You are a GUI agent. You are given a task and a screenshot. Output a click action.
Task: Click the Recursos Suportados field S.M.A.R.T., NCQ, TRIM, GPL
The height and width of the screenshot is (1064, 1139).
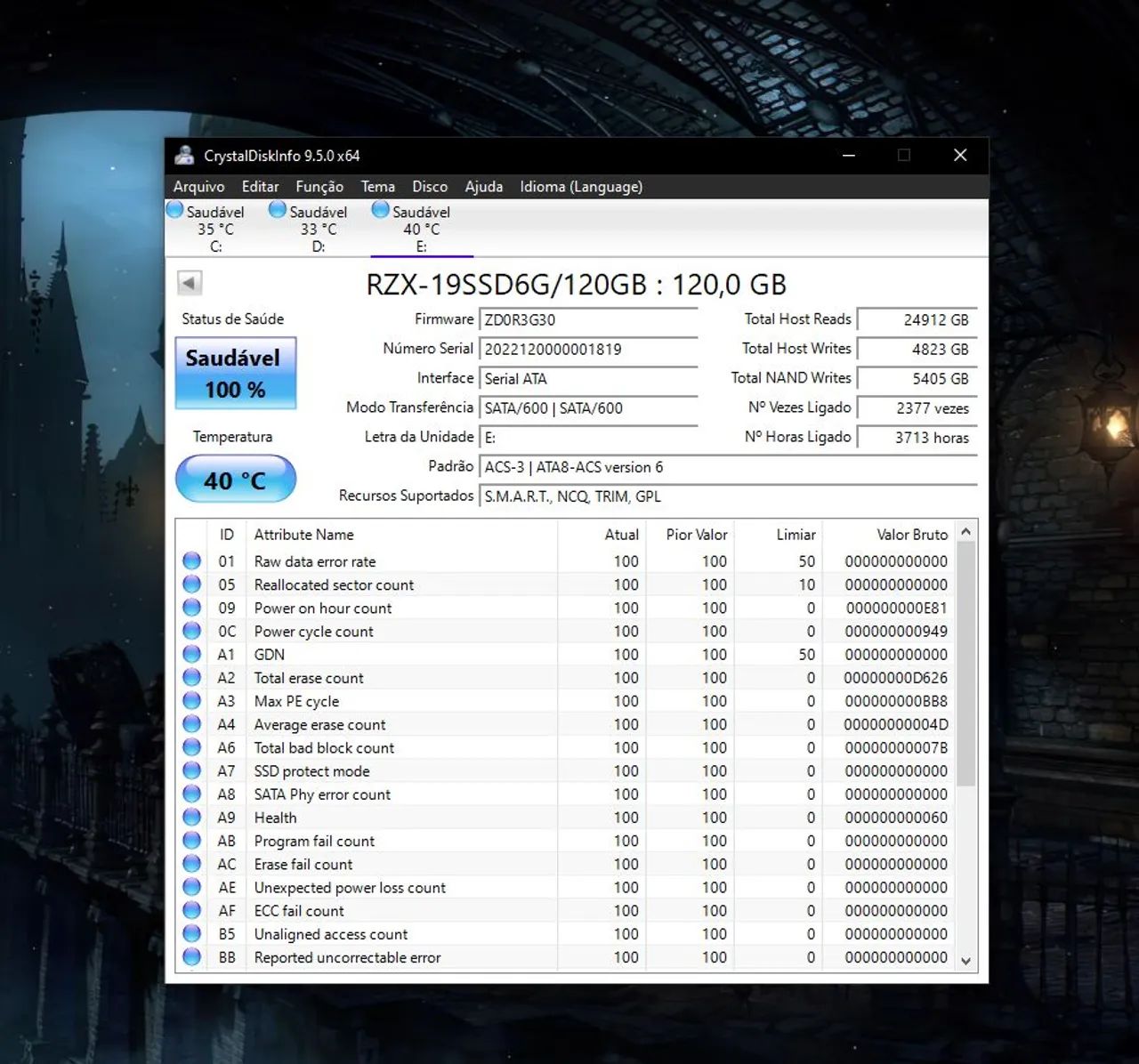[x=728, y=496]
